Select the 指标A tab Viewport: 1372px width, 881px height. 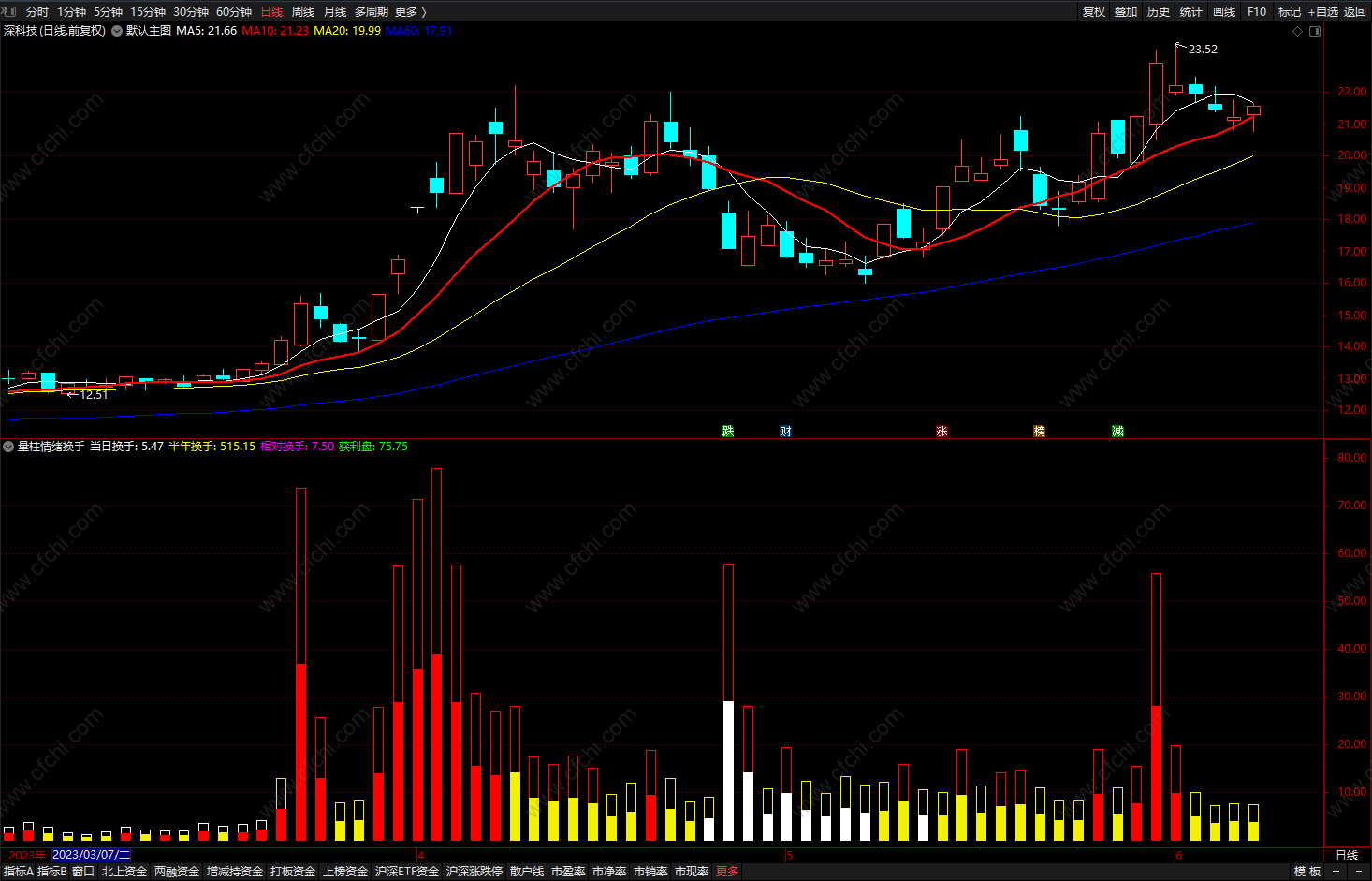18,872
